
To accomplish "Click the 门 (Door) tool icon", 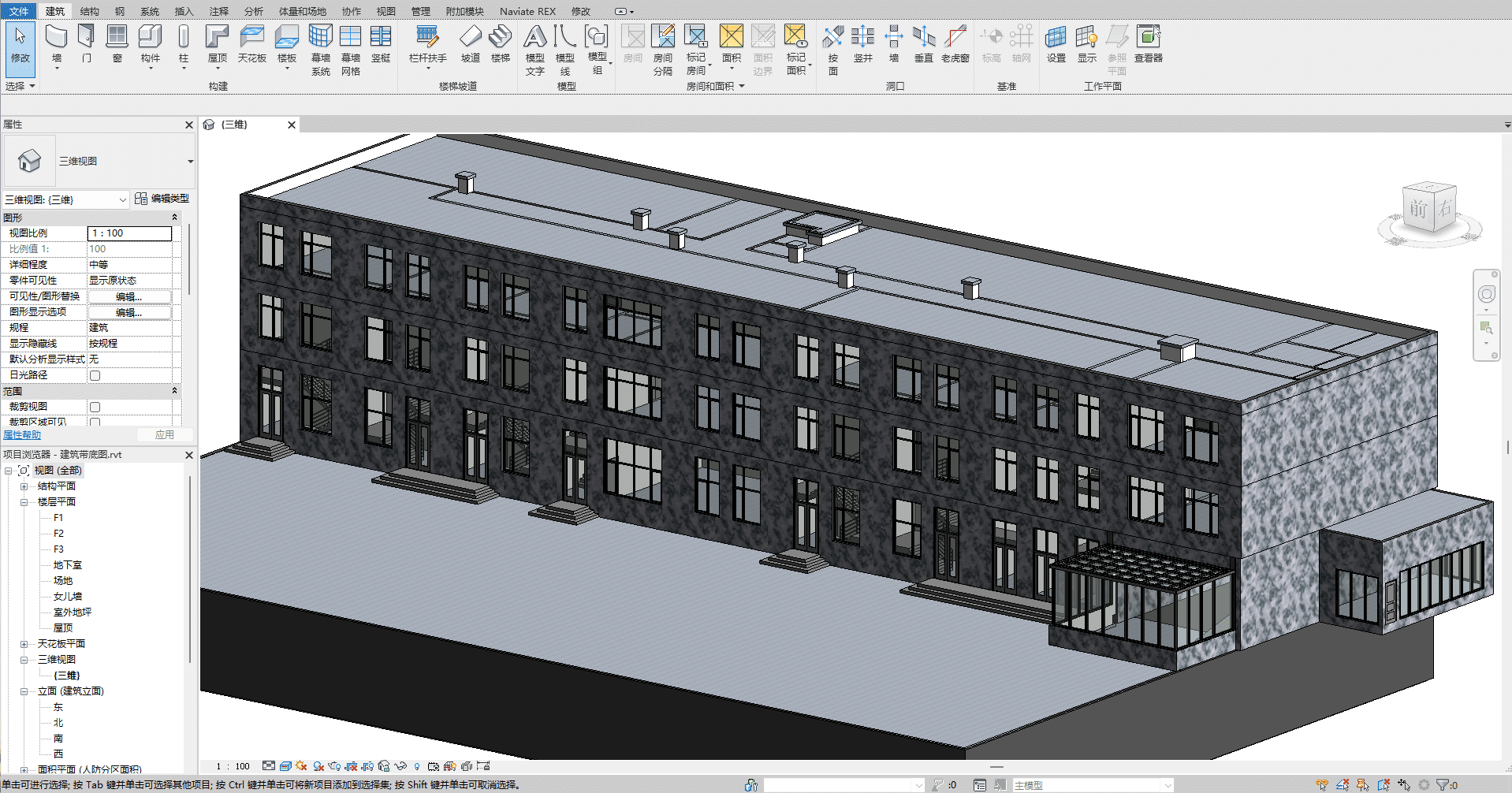I will (x=87, y=38).
